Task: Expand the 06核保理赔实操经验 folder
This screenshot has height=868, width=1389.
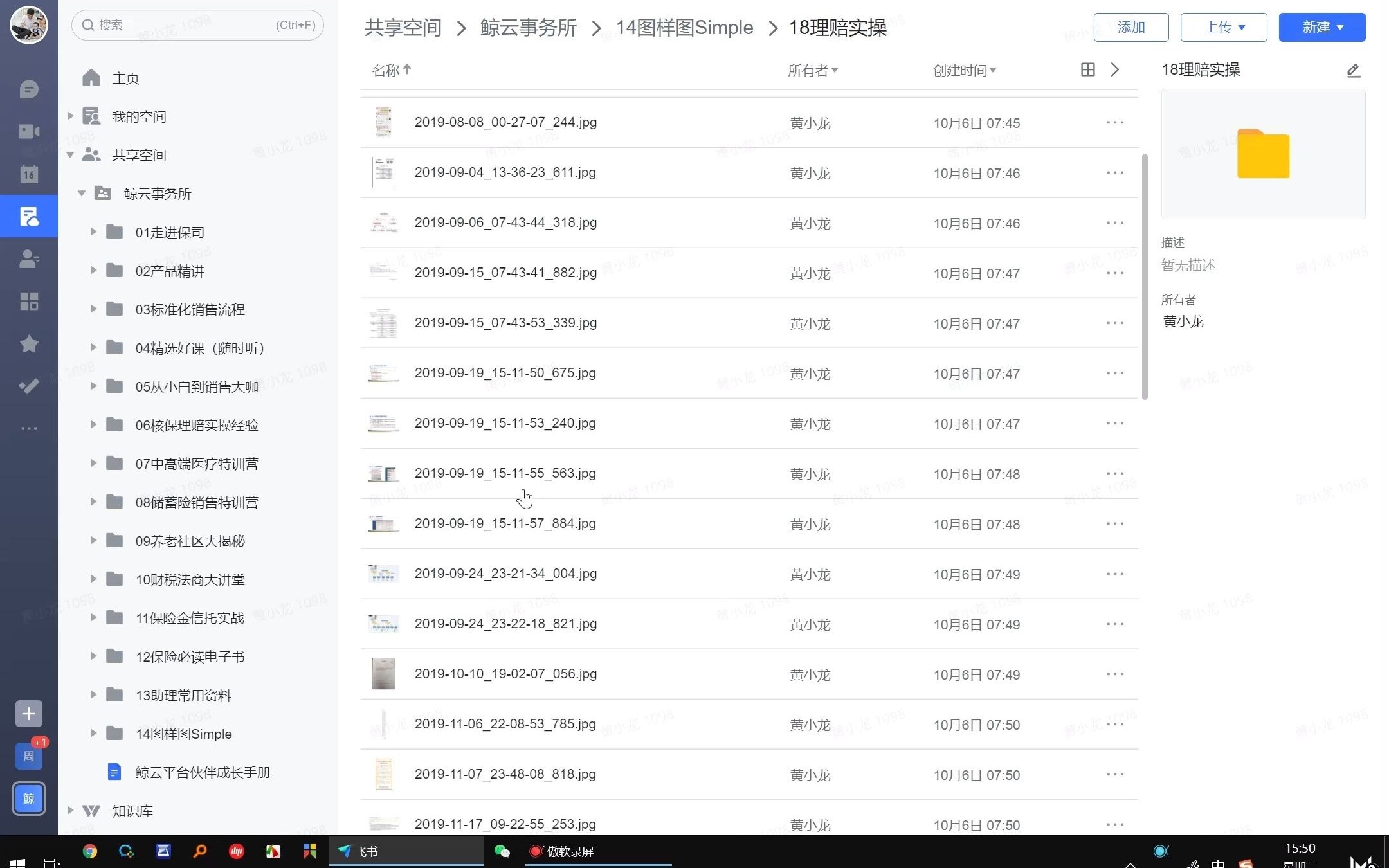Action: click(x=93, y=424)
